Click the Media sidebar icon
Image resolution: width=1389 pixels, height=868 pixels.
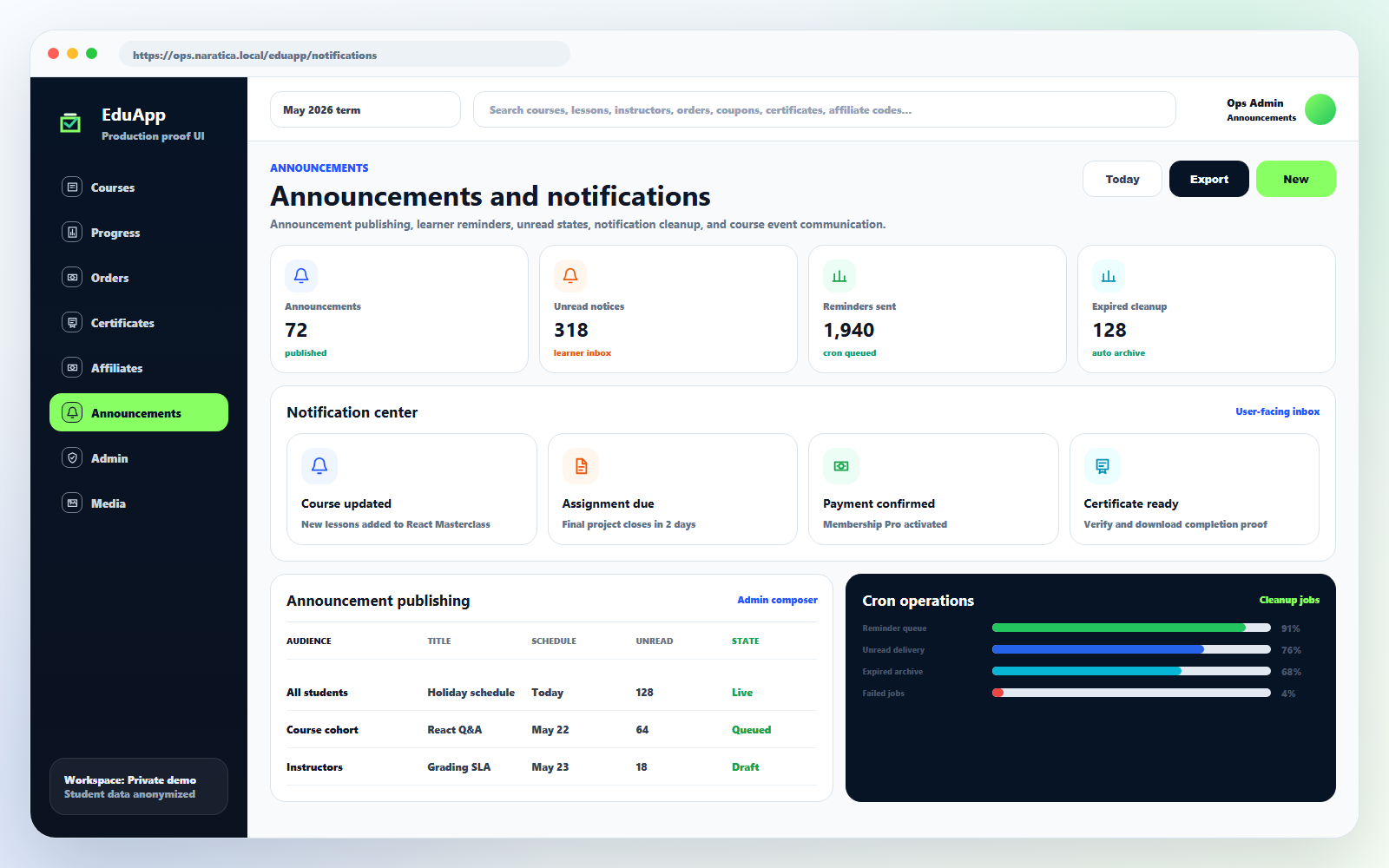[72, 503]
